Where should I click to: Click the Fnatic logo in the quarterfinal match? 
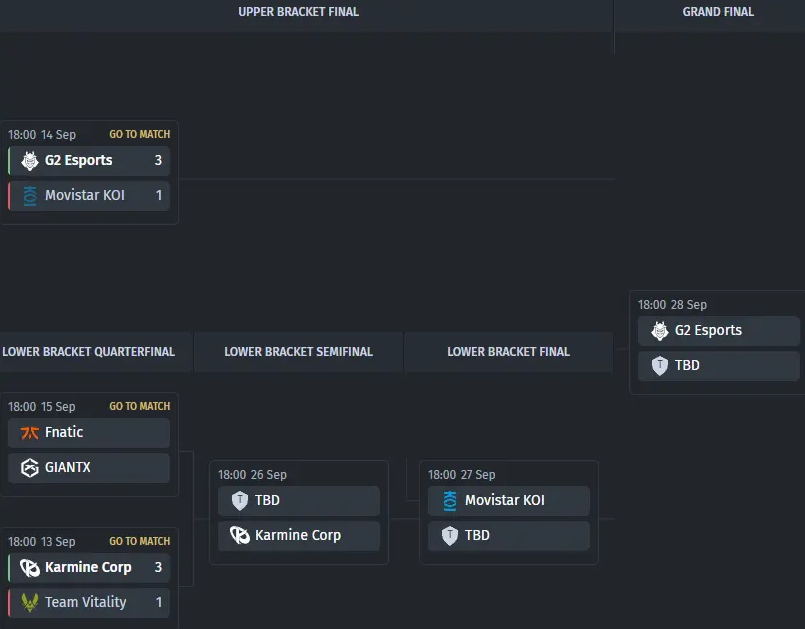(x=29, y=433)
